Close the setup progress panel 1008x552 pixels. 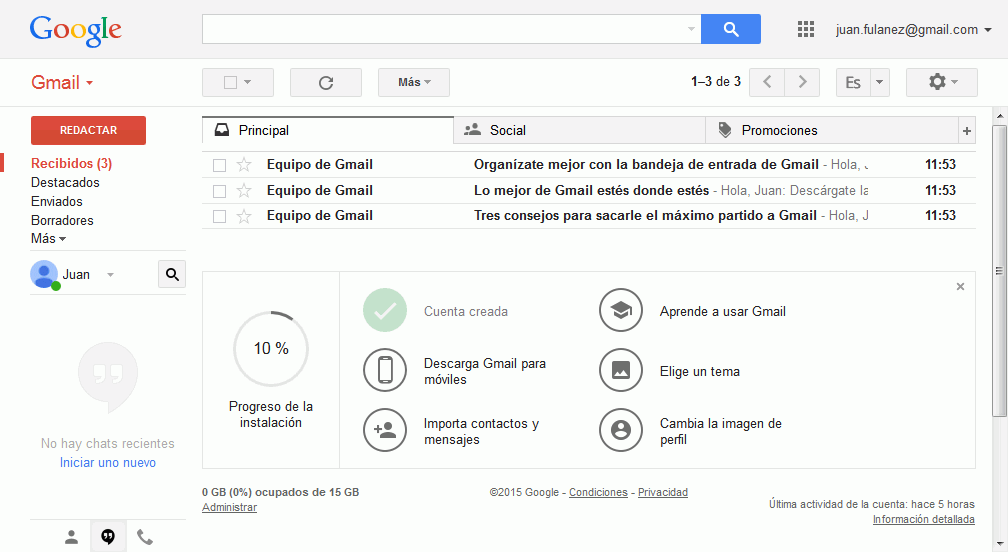click(x=960, y=287)
